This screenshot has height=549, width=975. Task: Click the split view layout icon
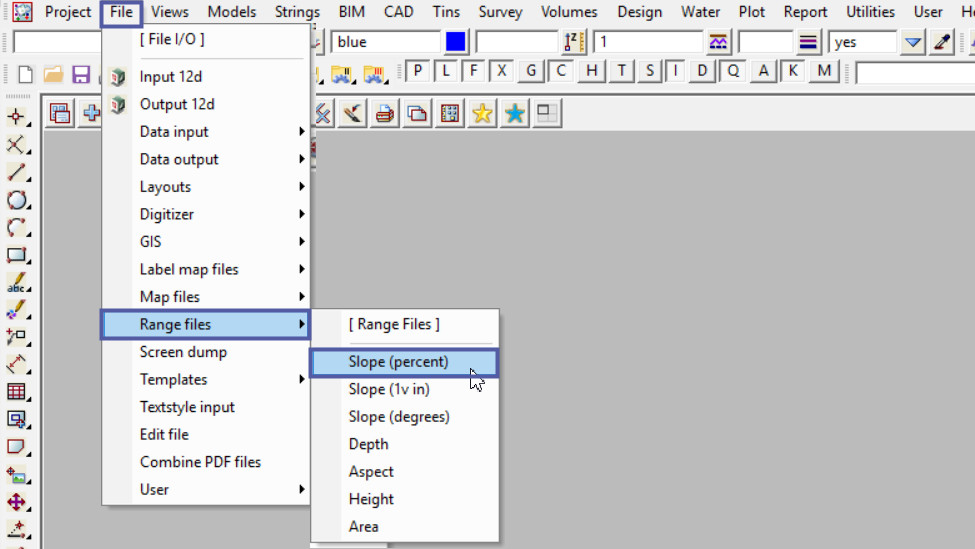(x=547, y=113)
